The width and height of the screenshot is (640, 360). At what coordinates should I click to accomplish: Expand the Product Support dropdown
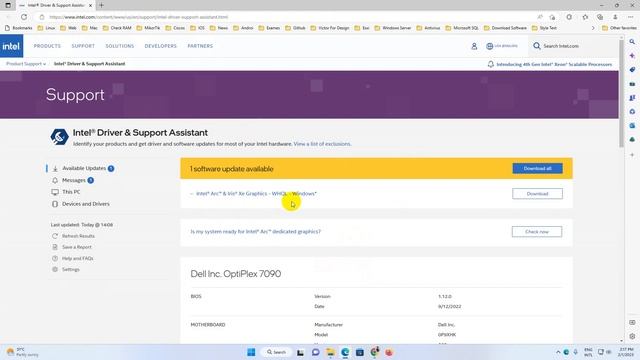pyautogui.click(x=26, y=64)
